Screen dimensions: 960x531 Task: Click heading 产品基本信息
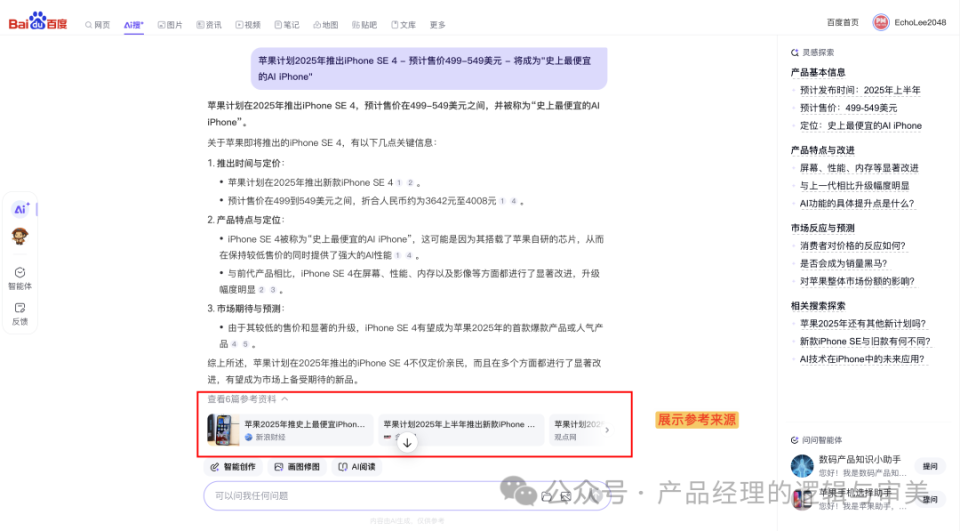pos(818,72)
